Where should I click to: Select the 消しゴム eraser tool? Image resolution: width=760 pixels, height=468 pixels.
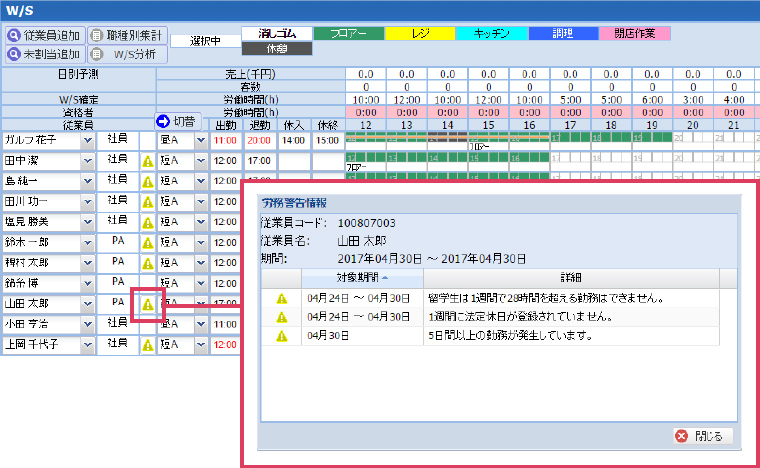click(x=277, y=33)
